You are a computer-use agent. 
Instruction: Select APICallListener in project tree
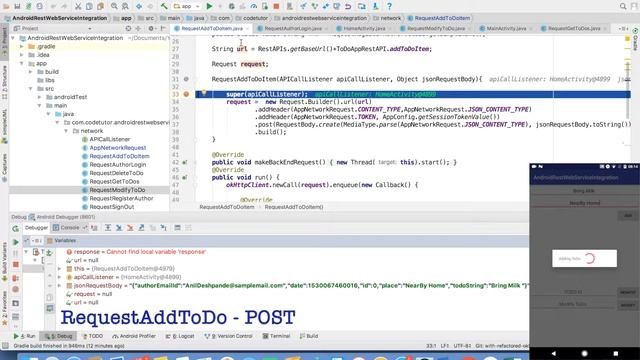tap(110, 139)
